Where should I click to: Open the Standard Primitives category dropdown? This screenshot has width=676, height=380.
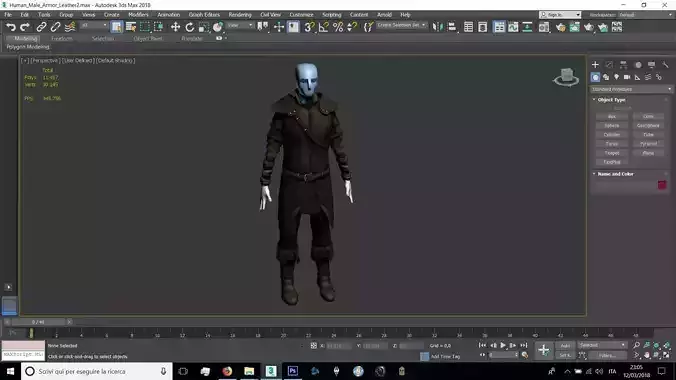point(631,89)
